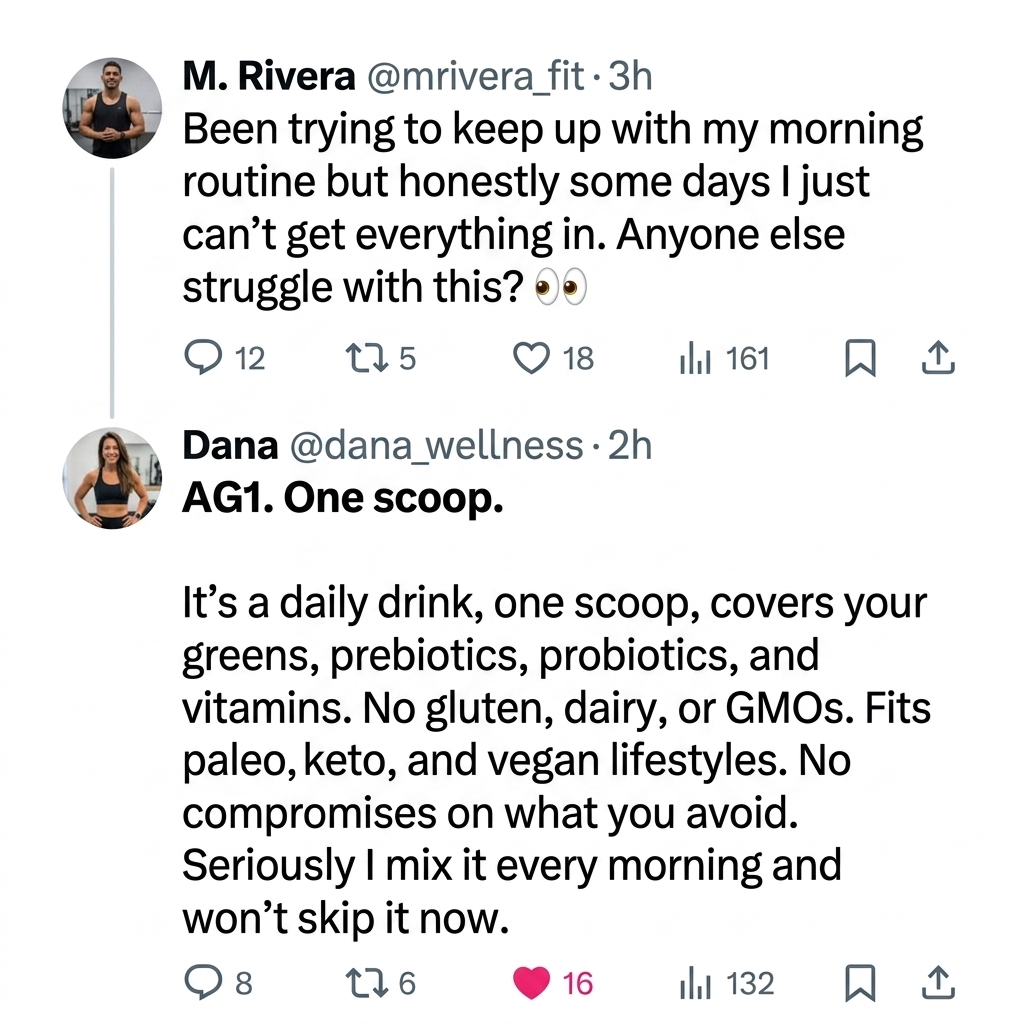Viewport: 1024px width, 1024px height.
Task: Visit the @mrivera_fit handle
Action: (x=476, y=77)
